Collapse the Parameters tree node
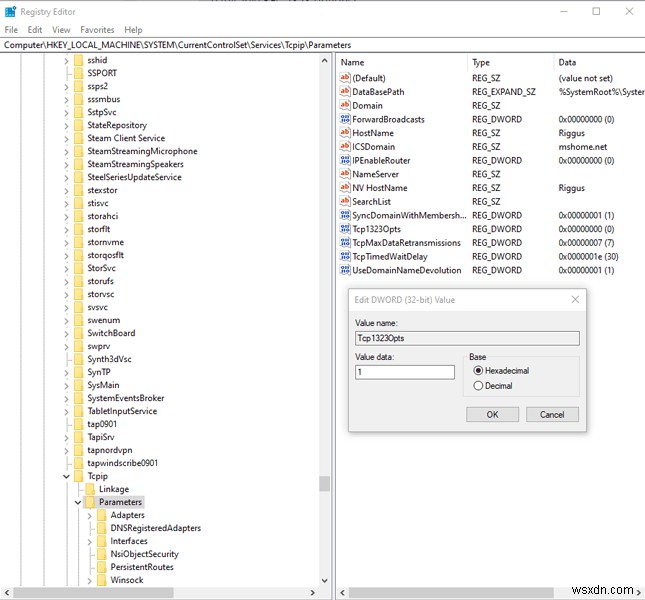The height and width of the screenshot is (600, 645). [x=78, y=502]
